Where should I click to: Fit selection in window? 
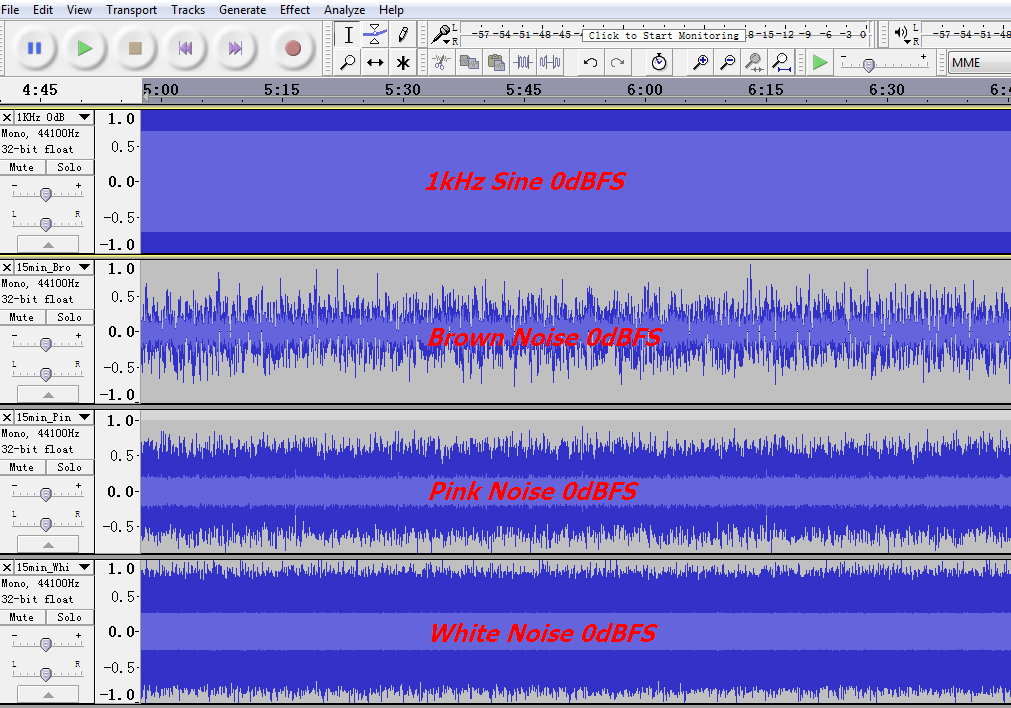click(754, 63)
